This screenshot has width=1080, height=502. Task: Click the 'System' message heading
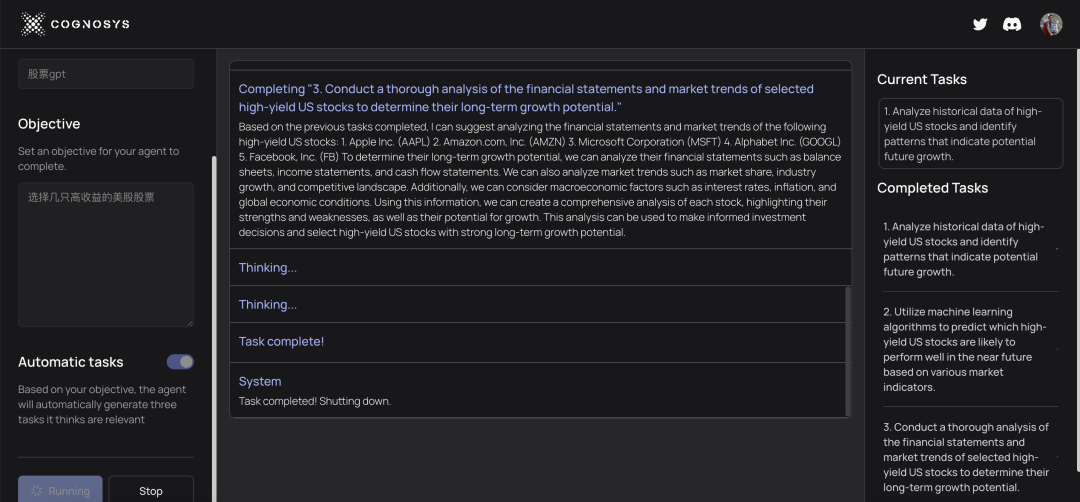tap(260, 381)
